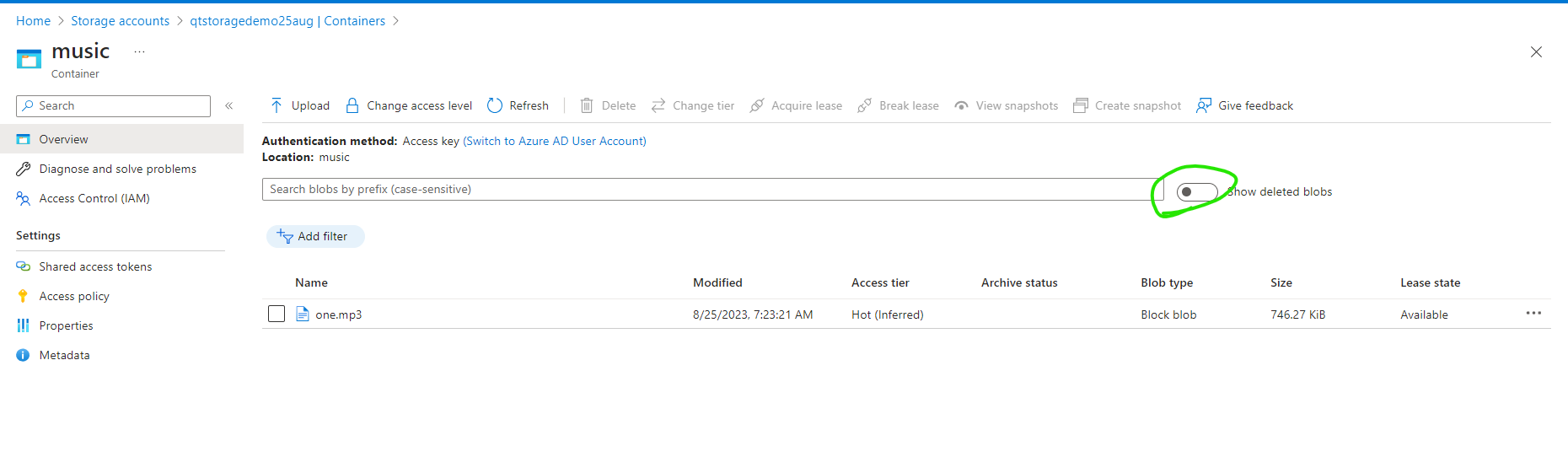Open qtstoragedemo25aug | Containers breadcrumb
The height and width of the screenshot is (473, 1568).
coord(287,21)
